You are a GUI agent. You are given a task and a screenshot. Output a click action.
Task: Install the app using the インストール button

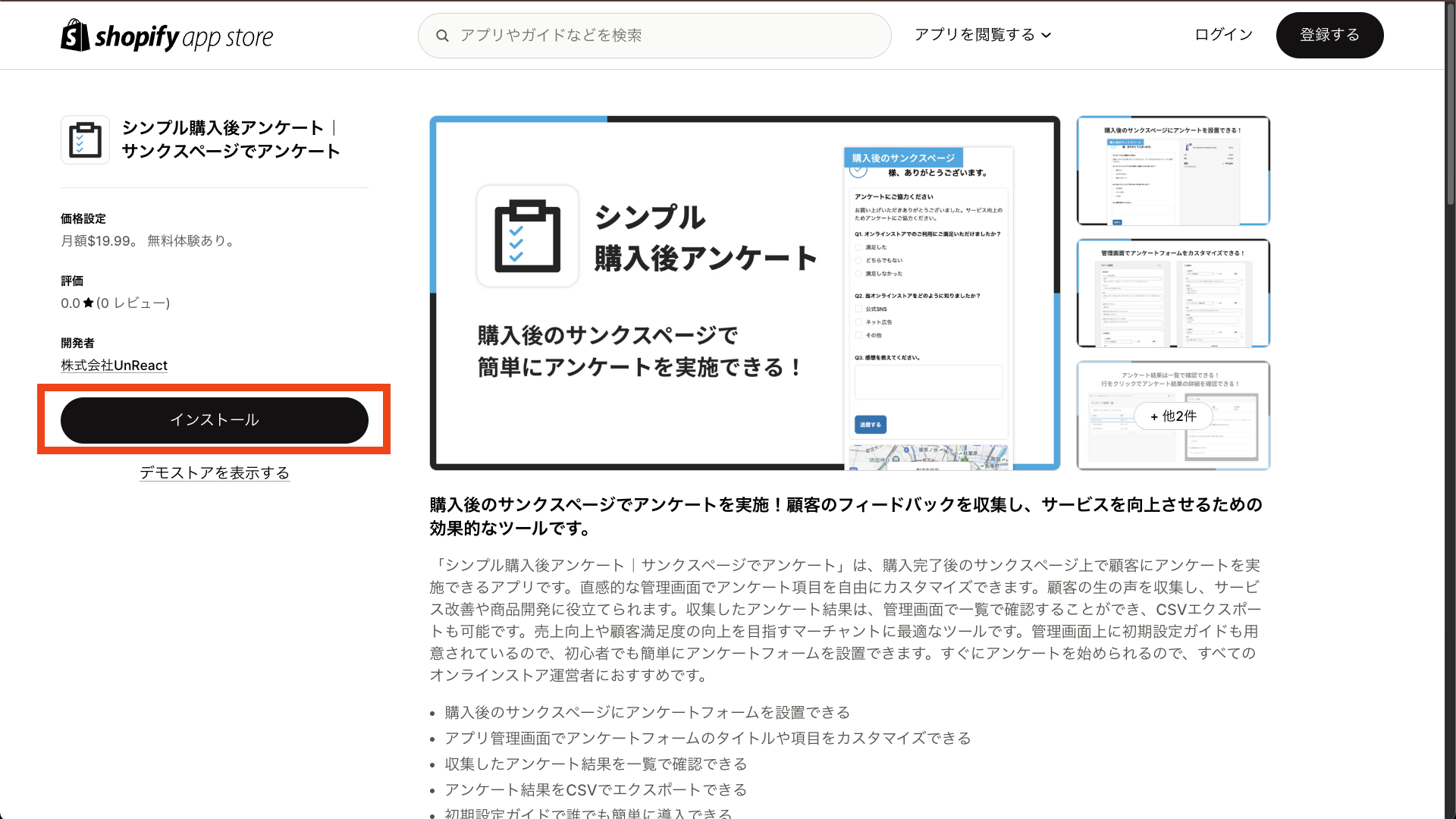215,420
